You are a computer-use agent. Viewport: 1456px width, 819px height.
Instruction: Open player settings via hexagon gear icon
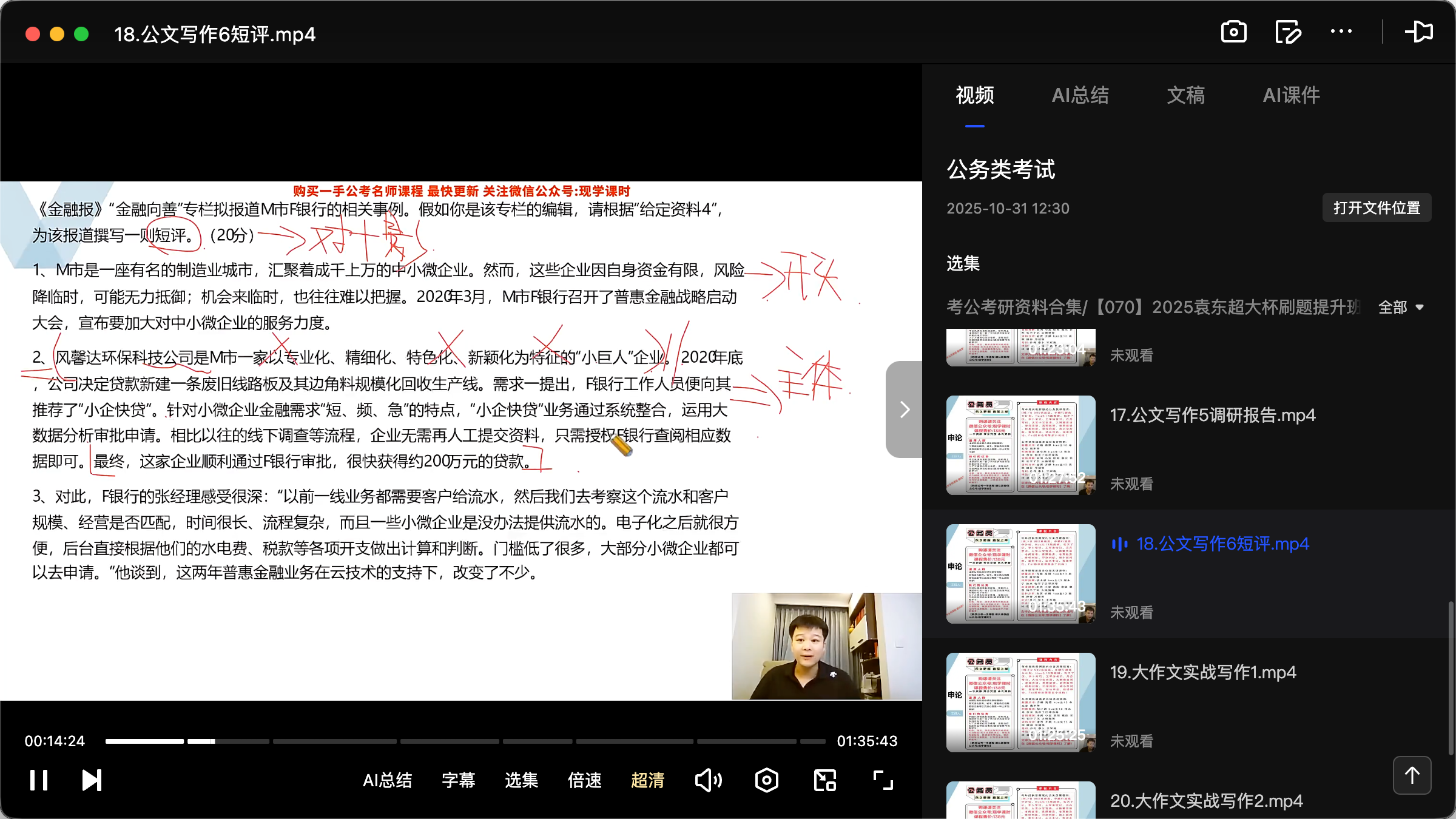pos(766,780)
